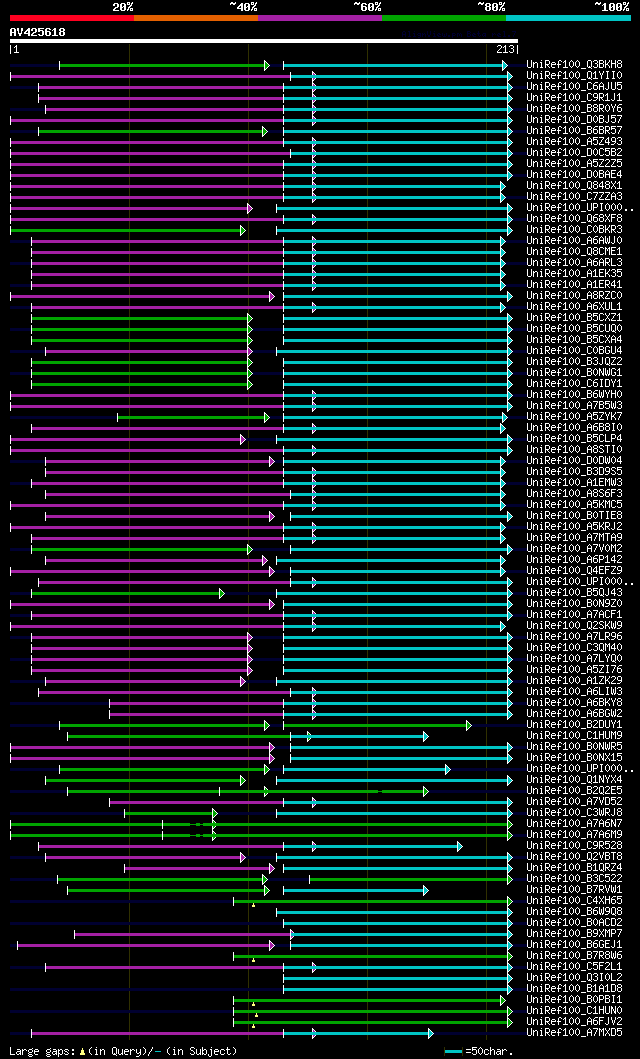Select subject label UniRef100_A5KMC5

tap(575, 505)
